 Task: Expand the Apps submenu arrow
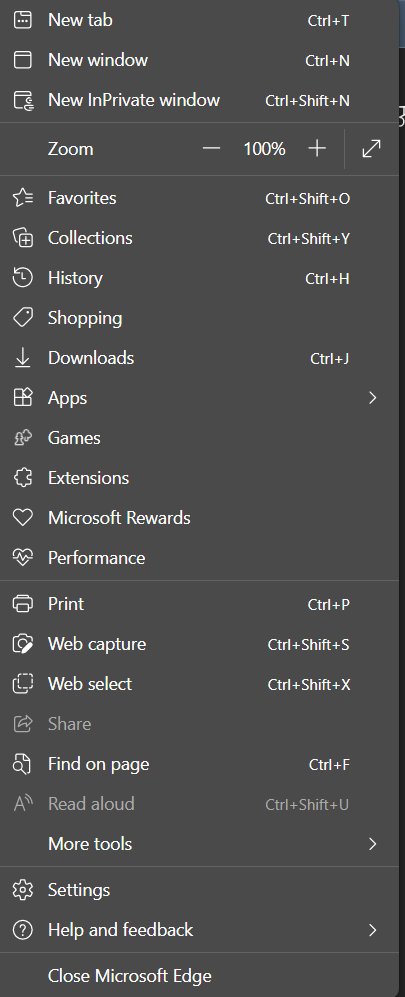pyautogui.click(x=373, y=398)
